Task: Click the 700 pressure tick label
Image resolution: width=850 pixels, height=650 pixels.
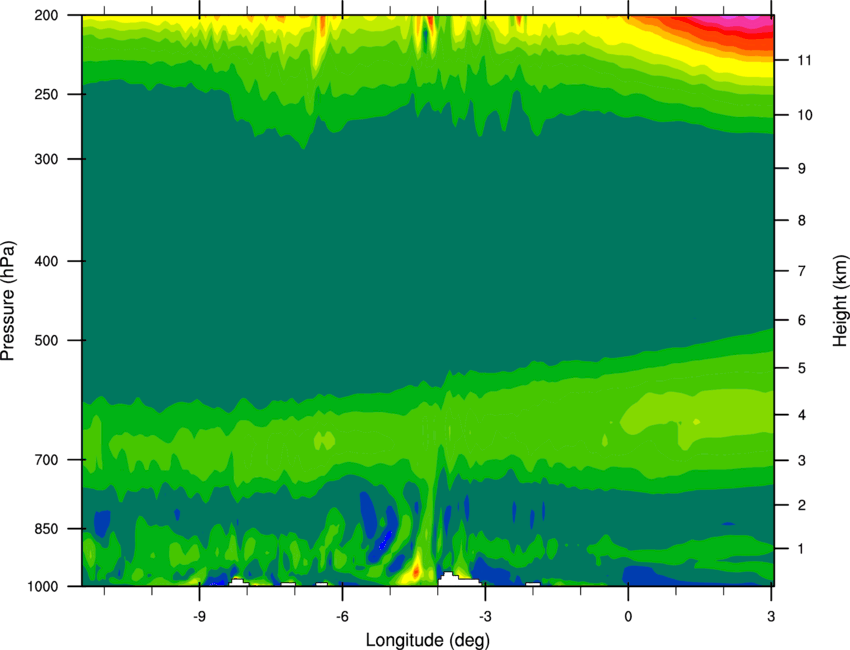Action: 47,460
